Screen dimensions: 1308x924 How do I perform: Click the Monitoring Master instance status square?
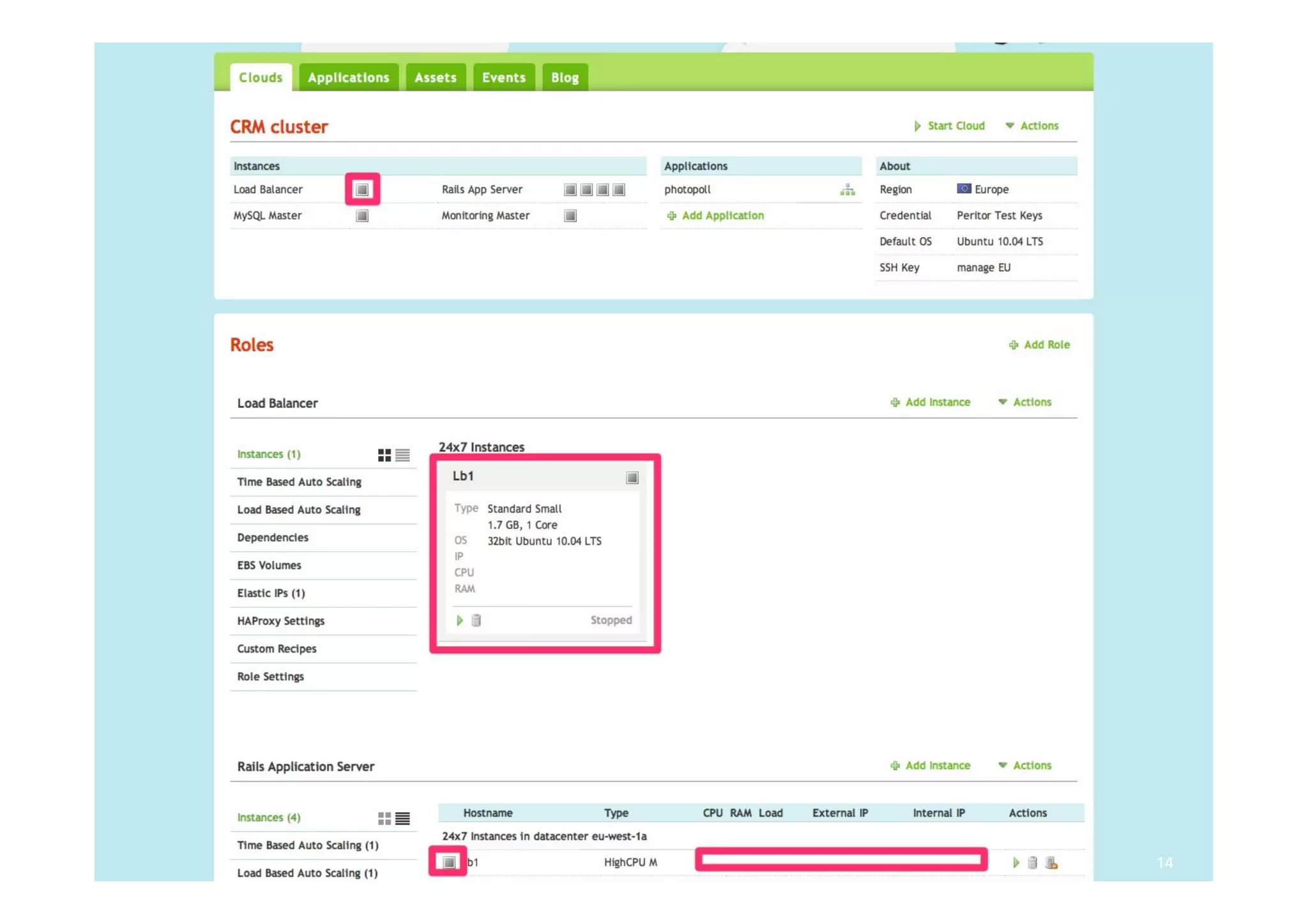pyautogui.click(x=570, y=216)
